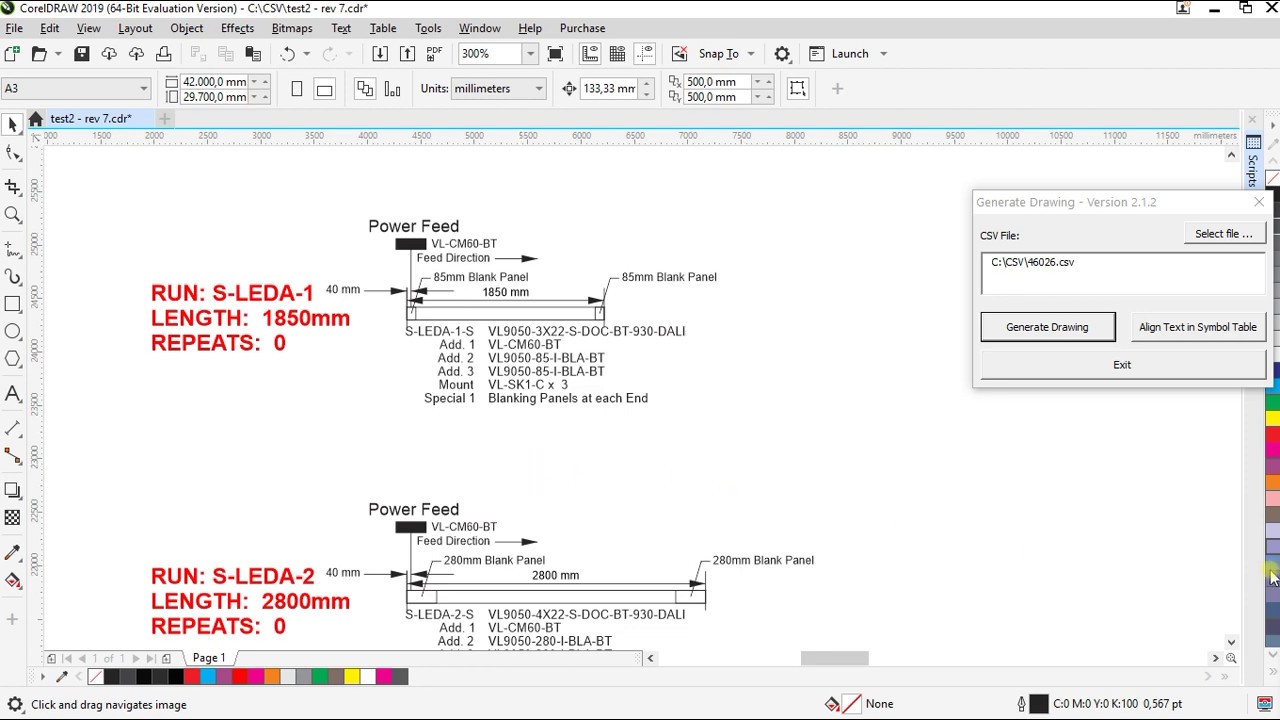Select the Rectangle tool
This screenshot has height=720, width=1280.
(x=12, y=304)
